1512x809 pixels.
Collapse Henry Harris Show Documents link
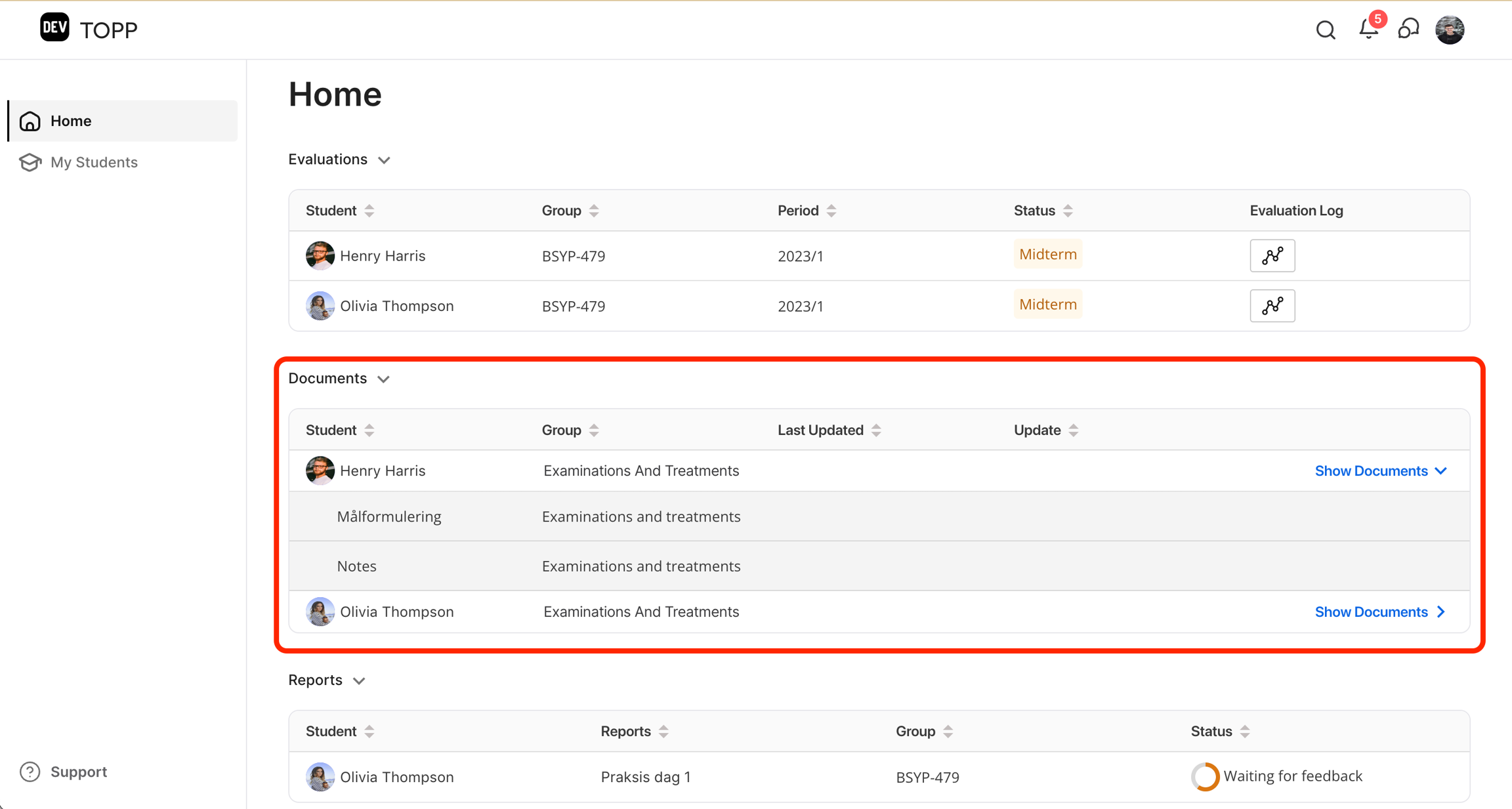tap(1381, 471)
